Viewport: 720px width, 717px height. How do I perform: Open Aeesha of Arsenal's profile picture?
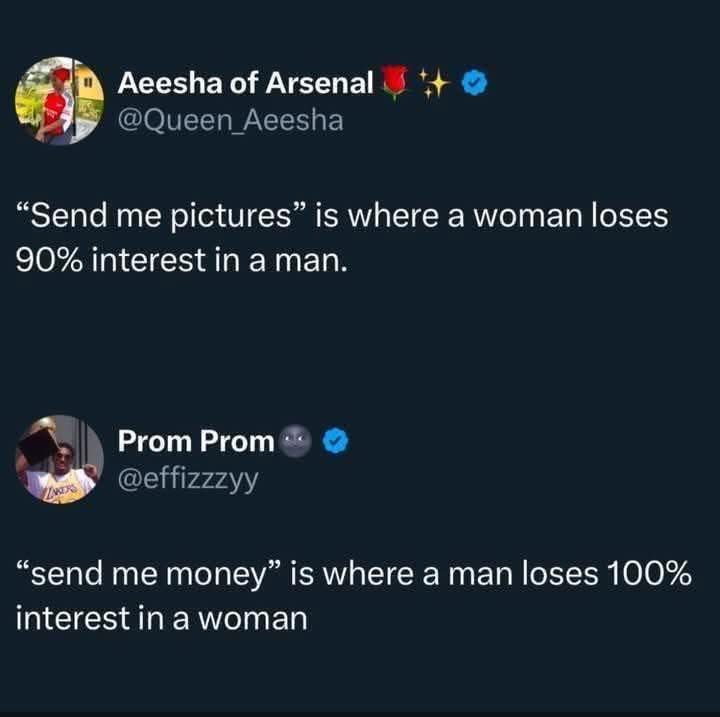(60, 101)
